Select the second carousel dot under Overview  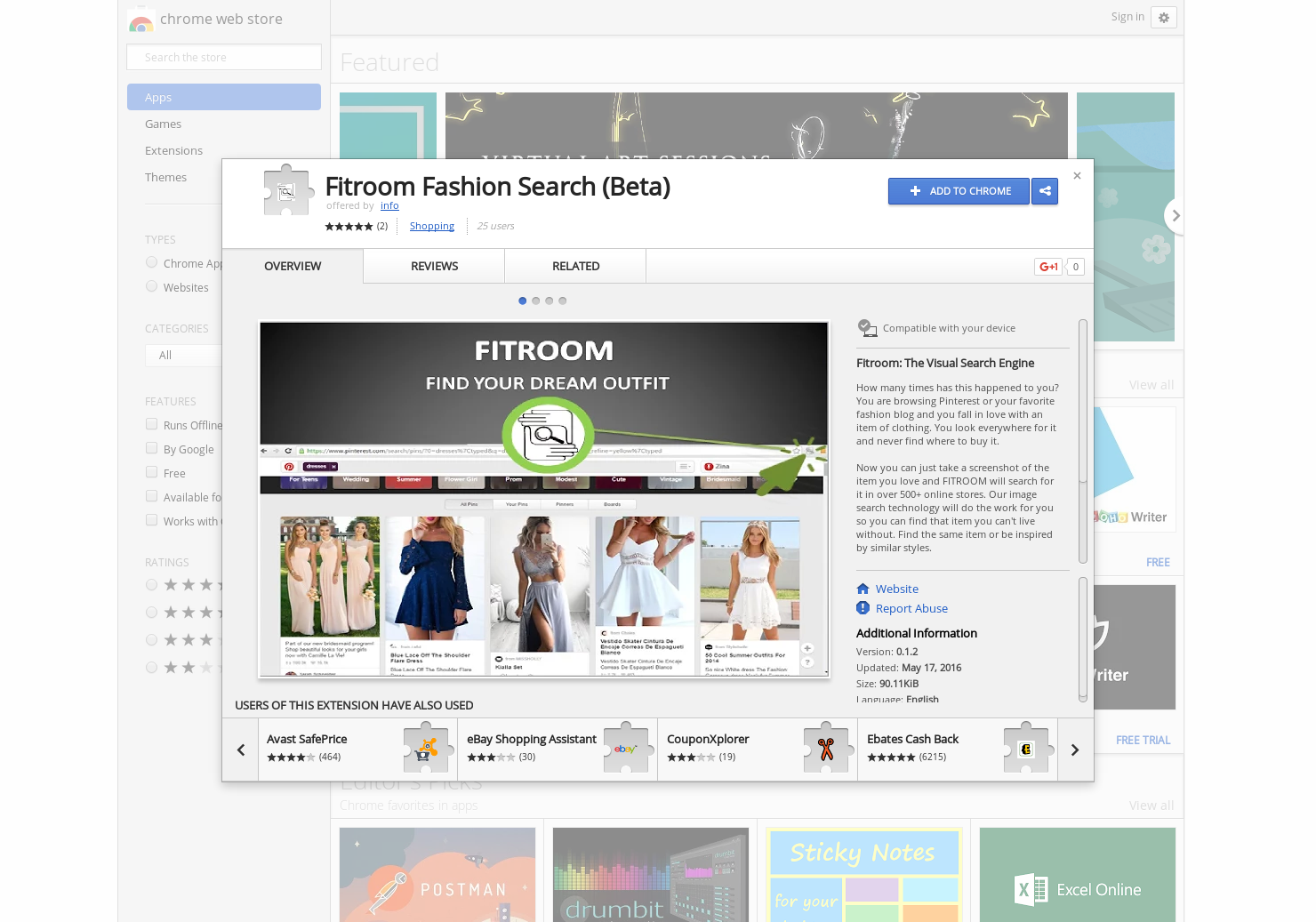[535, 301]
